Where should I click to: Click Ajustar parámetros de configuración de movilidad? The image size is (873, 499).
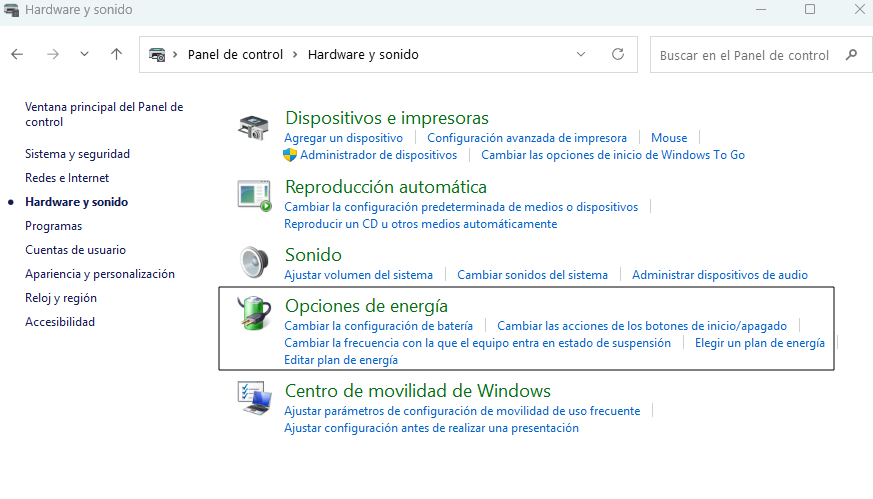pyautogui.click(x=462, y=411)
